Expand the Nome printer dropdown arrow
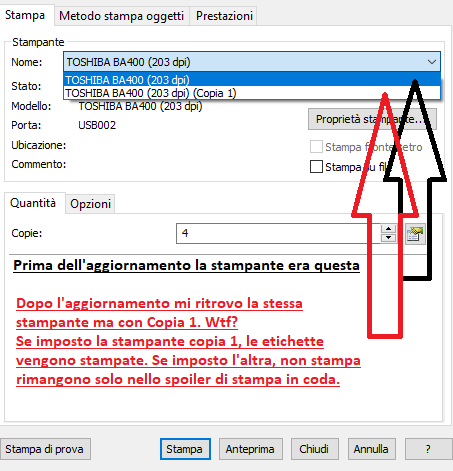453x471 pixels. [x=432, y=62]
